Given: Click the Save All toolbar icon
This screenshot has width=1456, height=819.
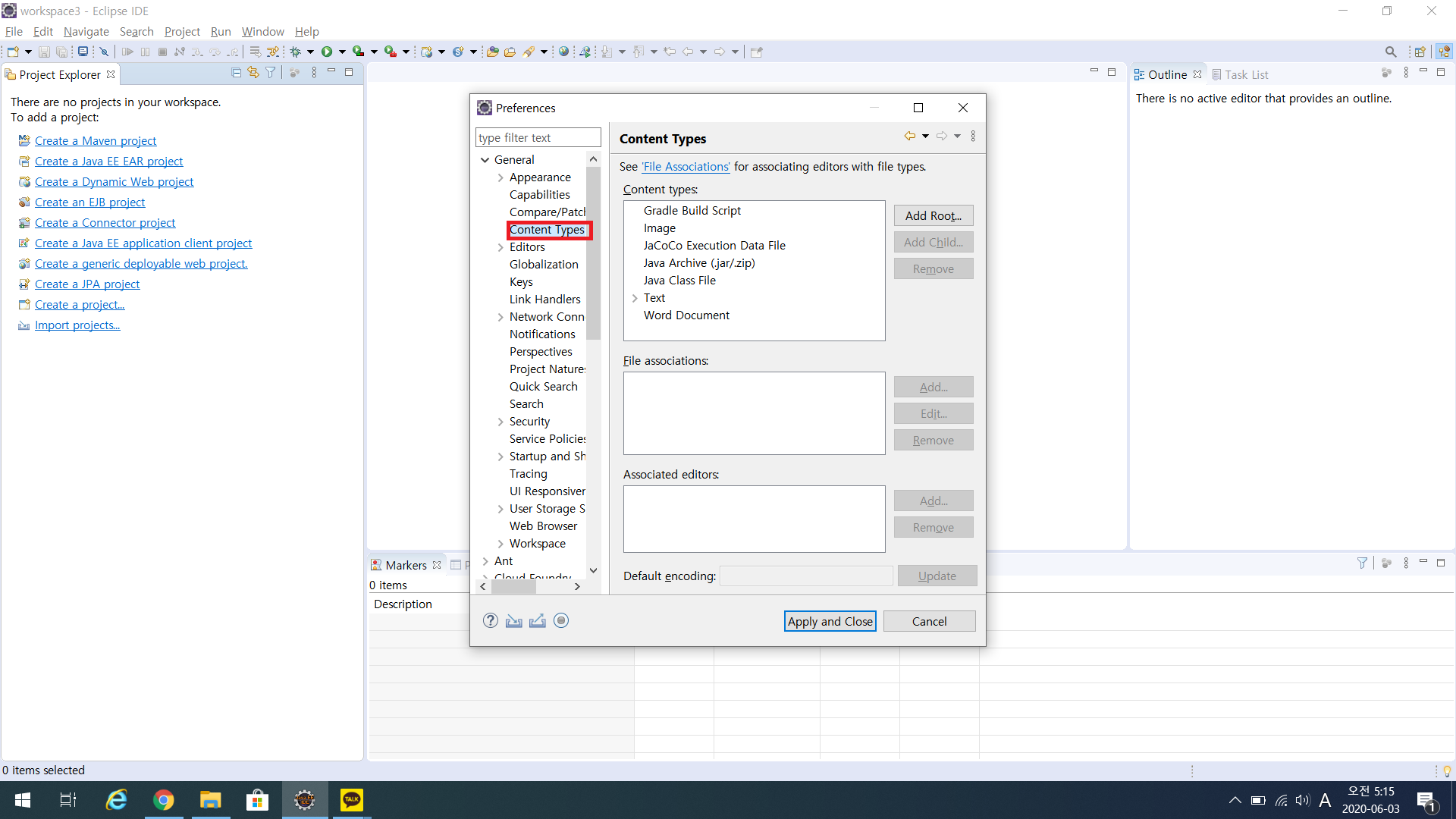Looking at the screenshot, I should pos(61,52).
